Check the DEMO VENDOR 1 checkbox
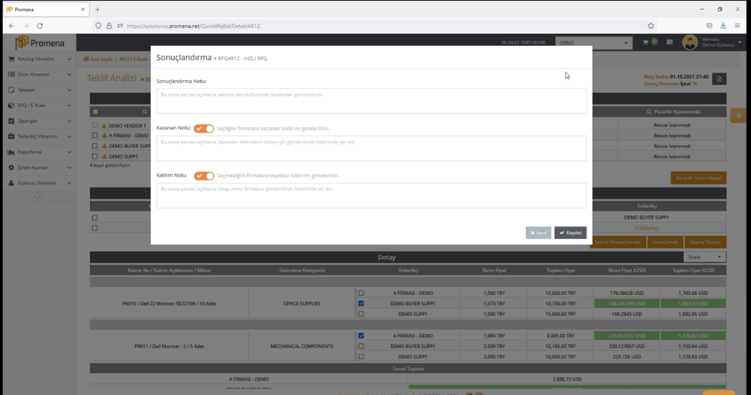This screenshot has height=395, width=751. pos(95,125)
